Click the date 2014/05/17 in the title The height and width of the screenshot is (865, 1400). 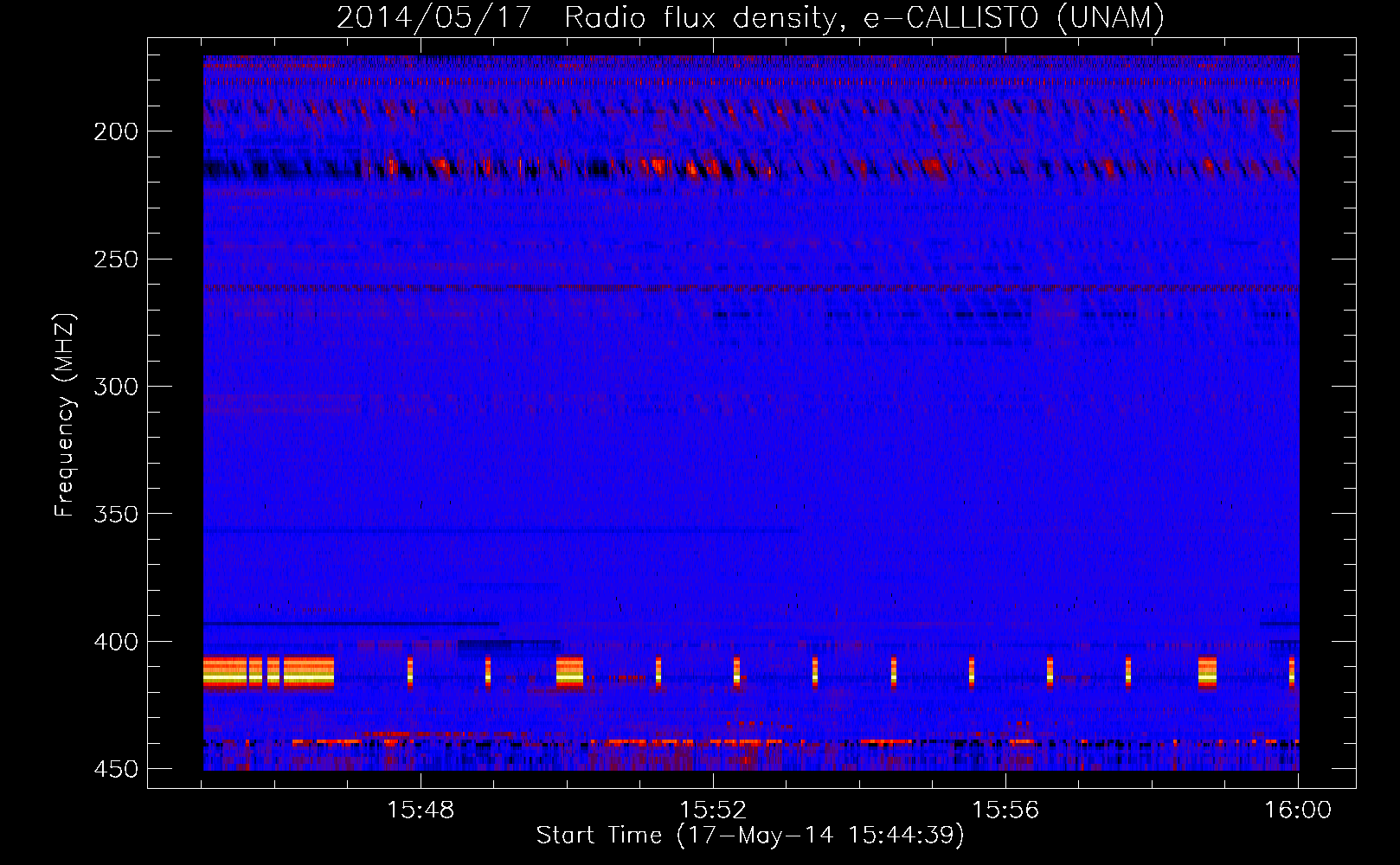(433, 17)
